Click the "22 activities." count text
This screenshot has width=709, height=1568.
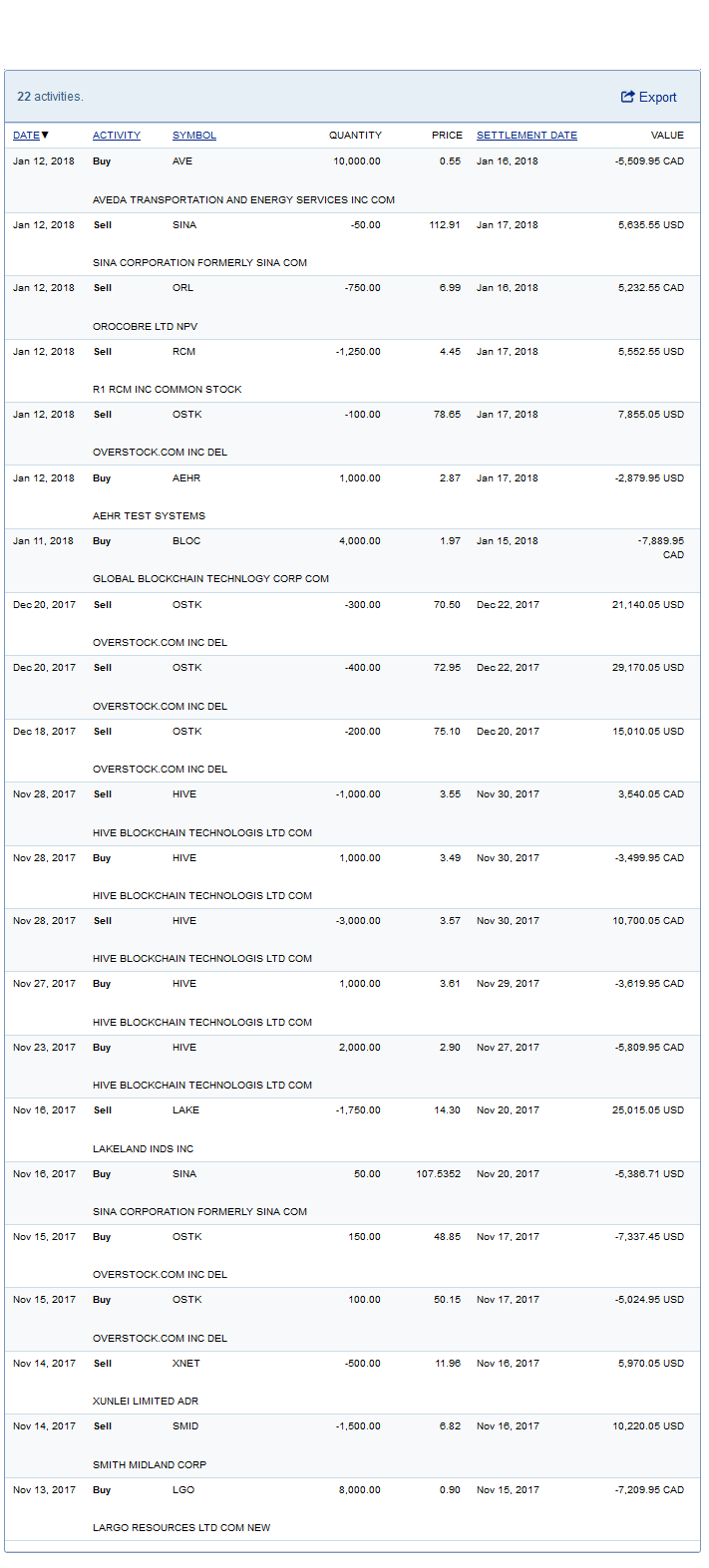coord(50,97)
